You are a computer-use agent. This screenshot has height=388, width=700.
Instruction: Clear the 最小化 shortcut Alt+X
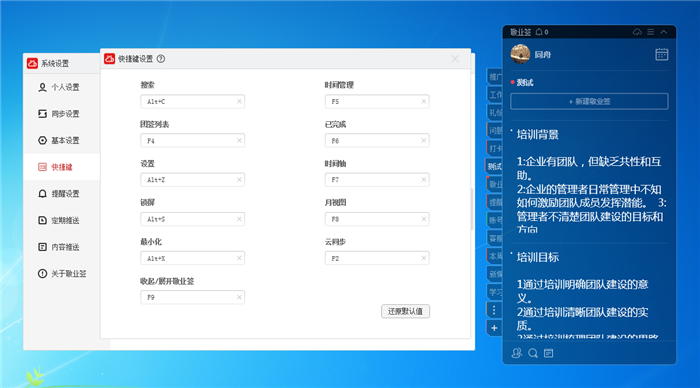(x=239, y=258)
